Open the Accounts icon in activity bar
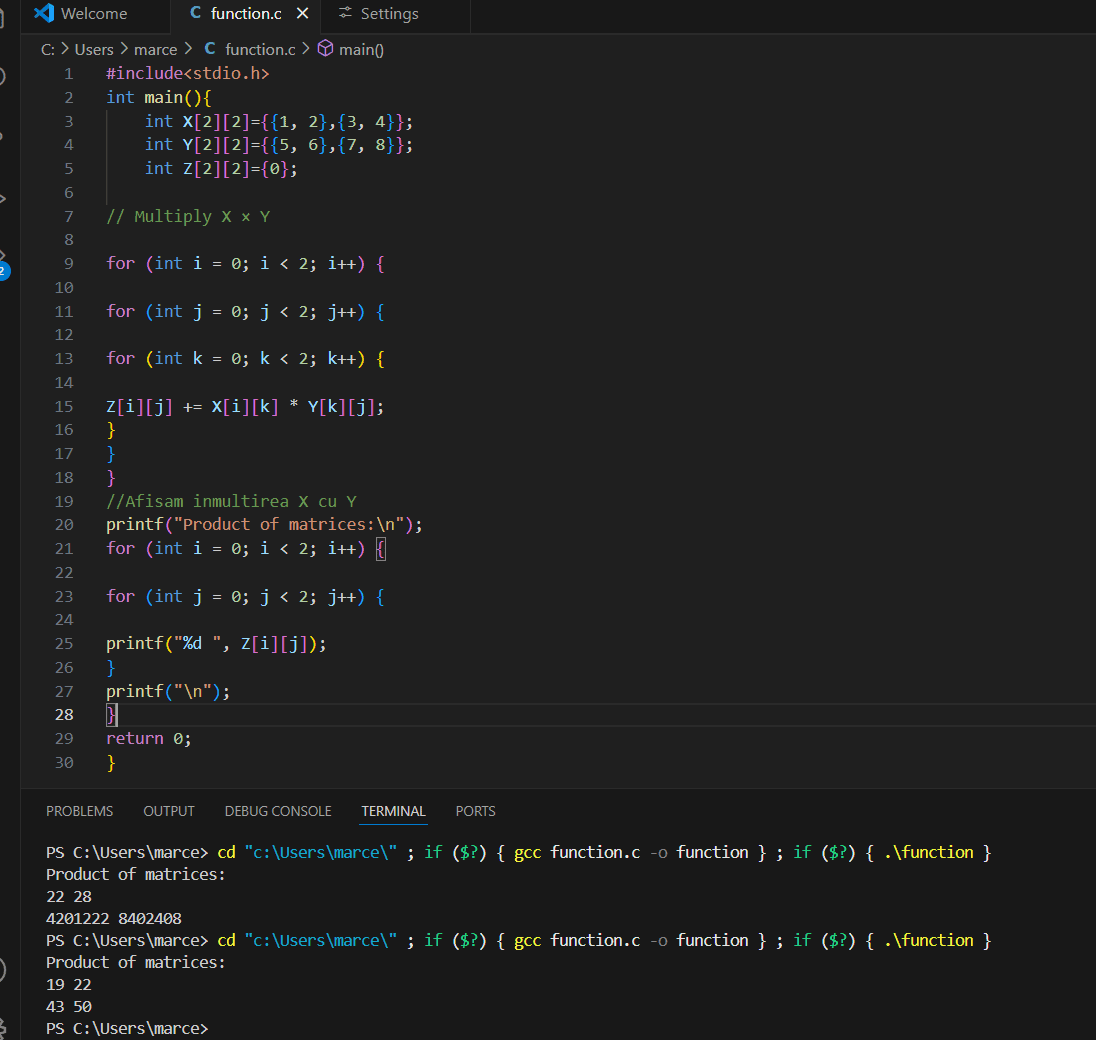The image size is (1096, 1040). (x=3, y=970)
